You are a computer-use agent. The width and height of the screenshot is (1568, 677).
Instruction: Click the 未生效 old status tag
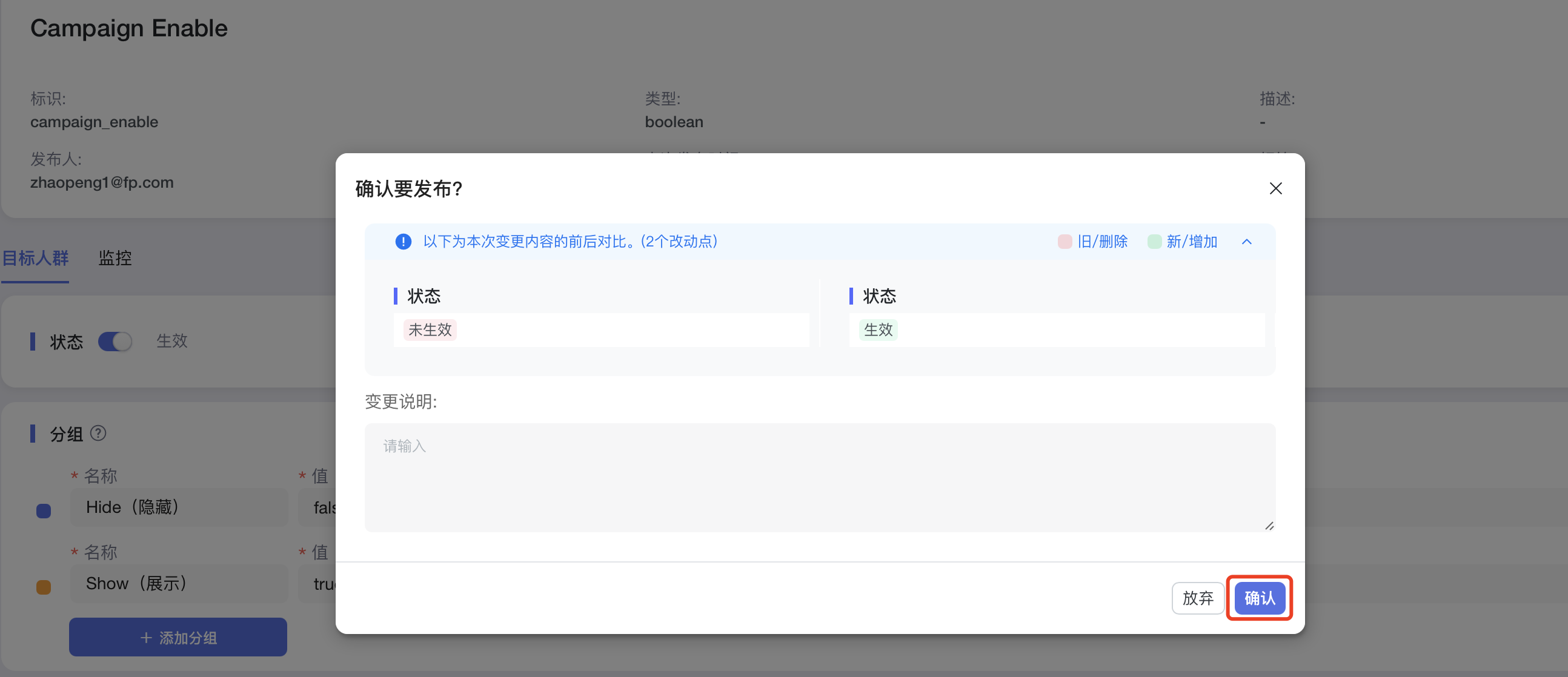point(430,329)
